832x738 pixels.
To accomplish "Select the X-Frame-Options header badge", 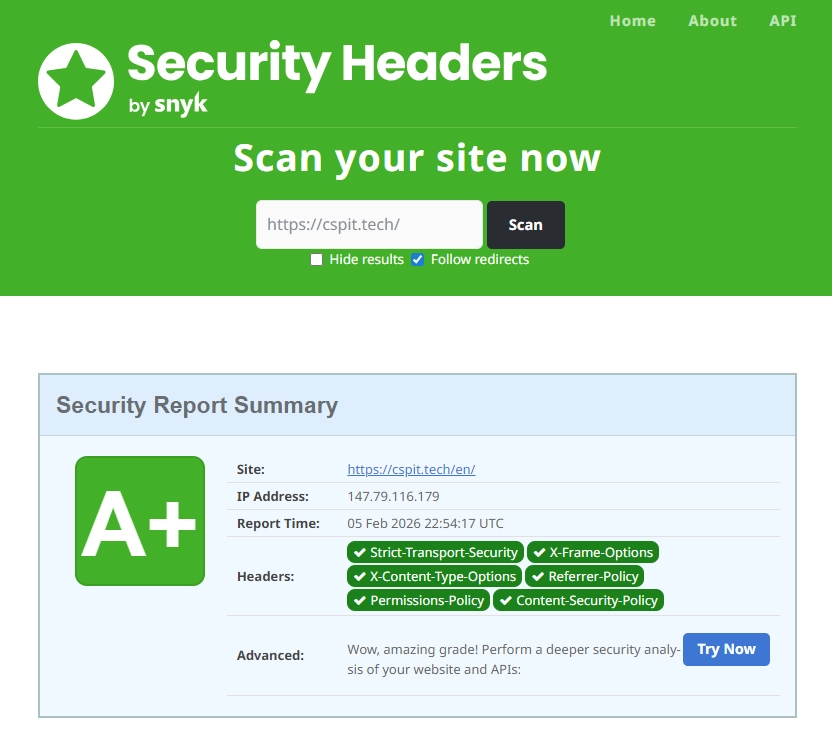I will click(593, 552).
